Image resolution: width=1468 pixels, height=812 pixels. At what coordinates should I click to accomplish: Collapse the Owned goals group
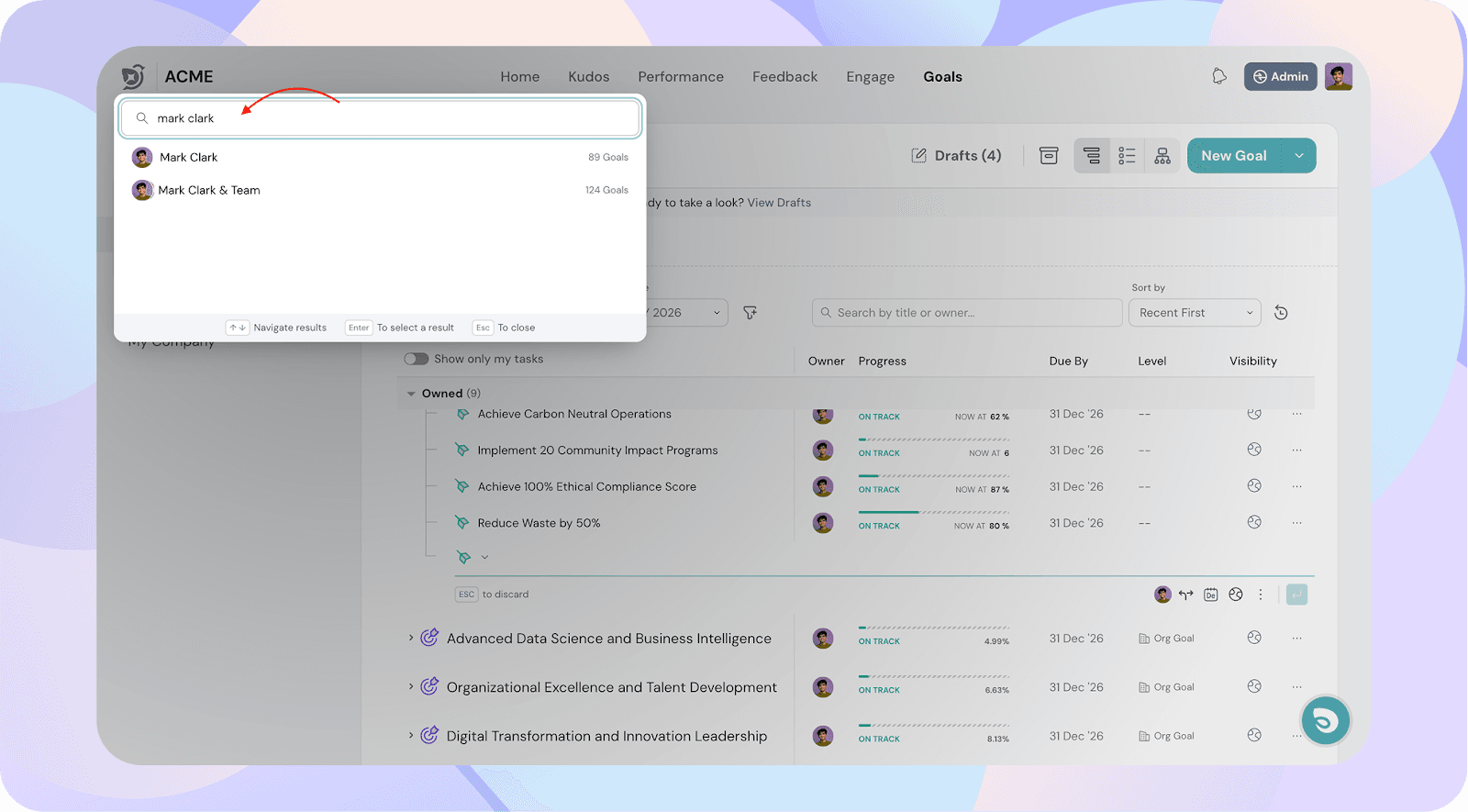pos(411,394)
